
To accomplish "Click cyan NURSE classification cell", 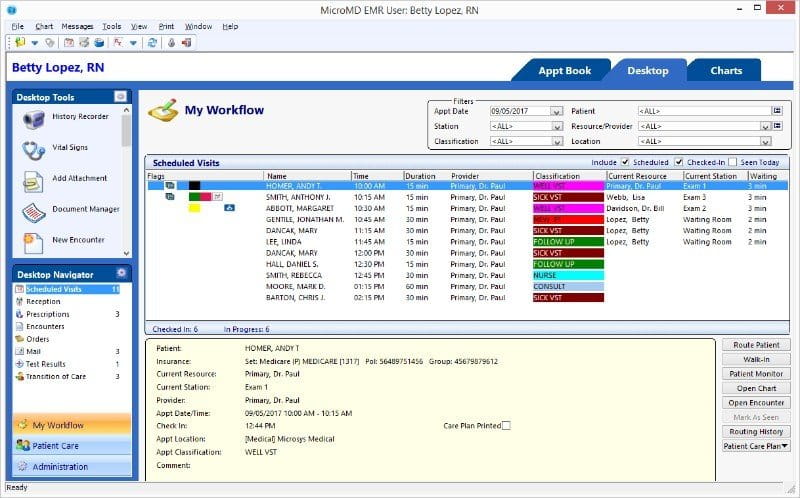I will [568, 275].
